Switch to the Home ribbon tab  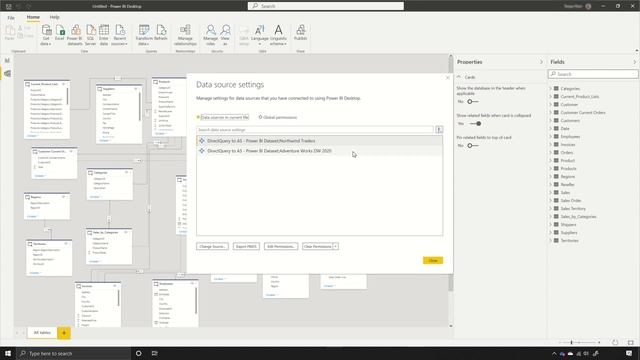click(x=33, y=17)
